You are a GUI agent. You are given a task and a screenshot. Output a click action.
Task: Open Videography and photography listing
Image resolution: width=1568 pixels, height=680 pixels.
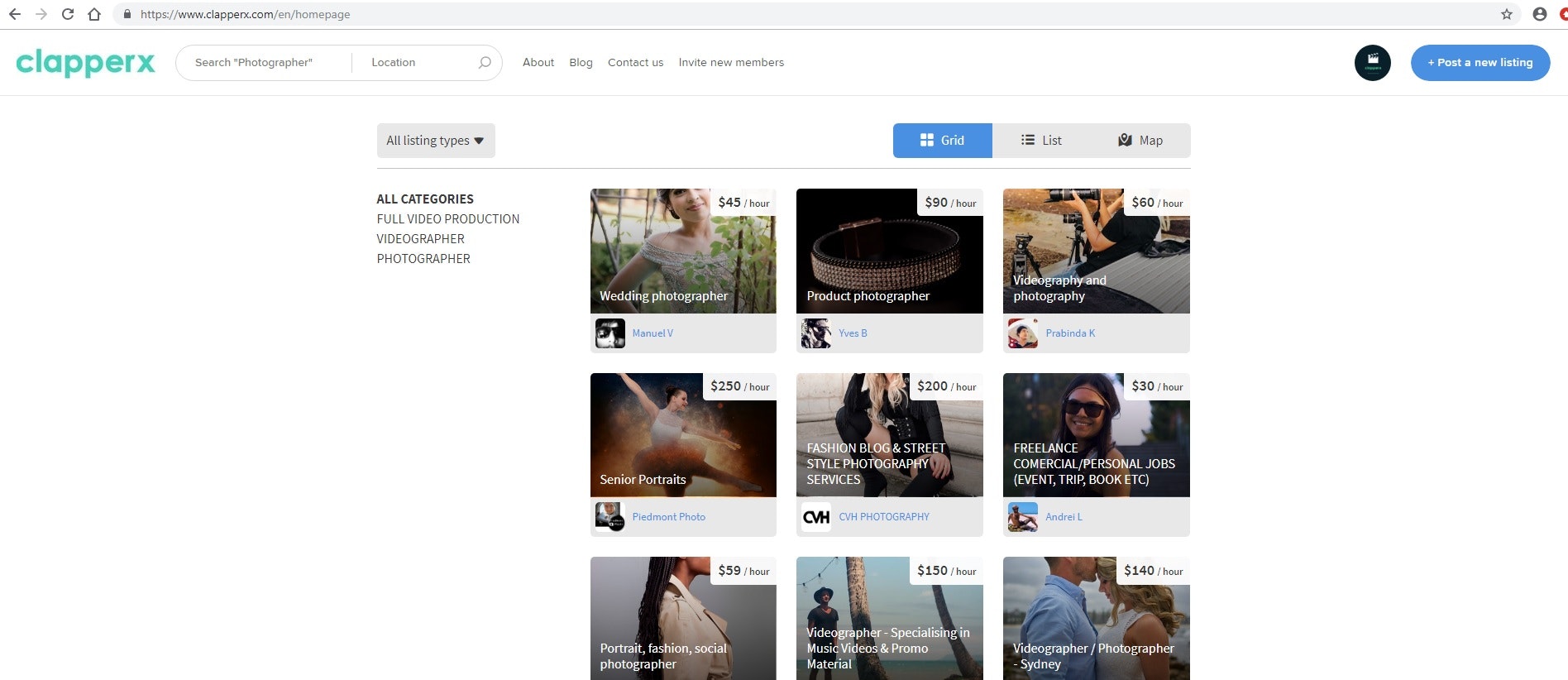click(x=1097, y=251)
